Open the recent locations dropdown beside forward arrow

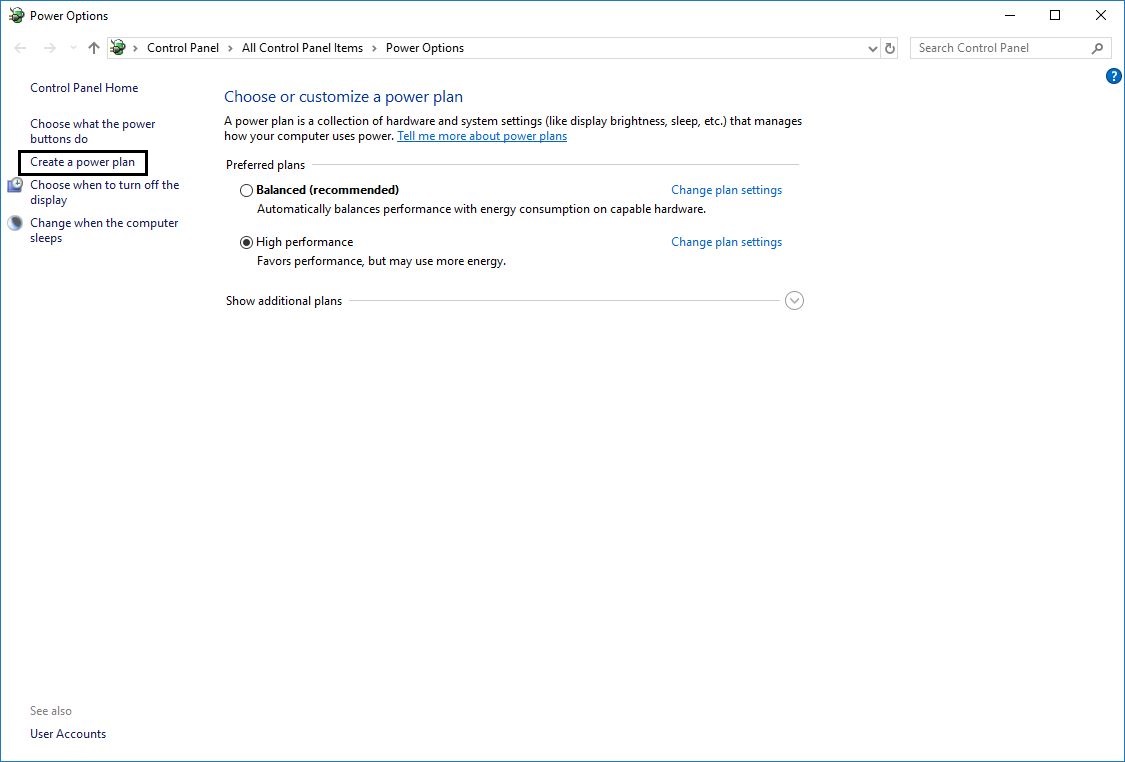(x=71, y=47)
